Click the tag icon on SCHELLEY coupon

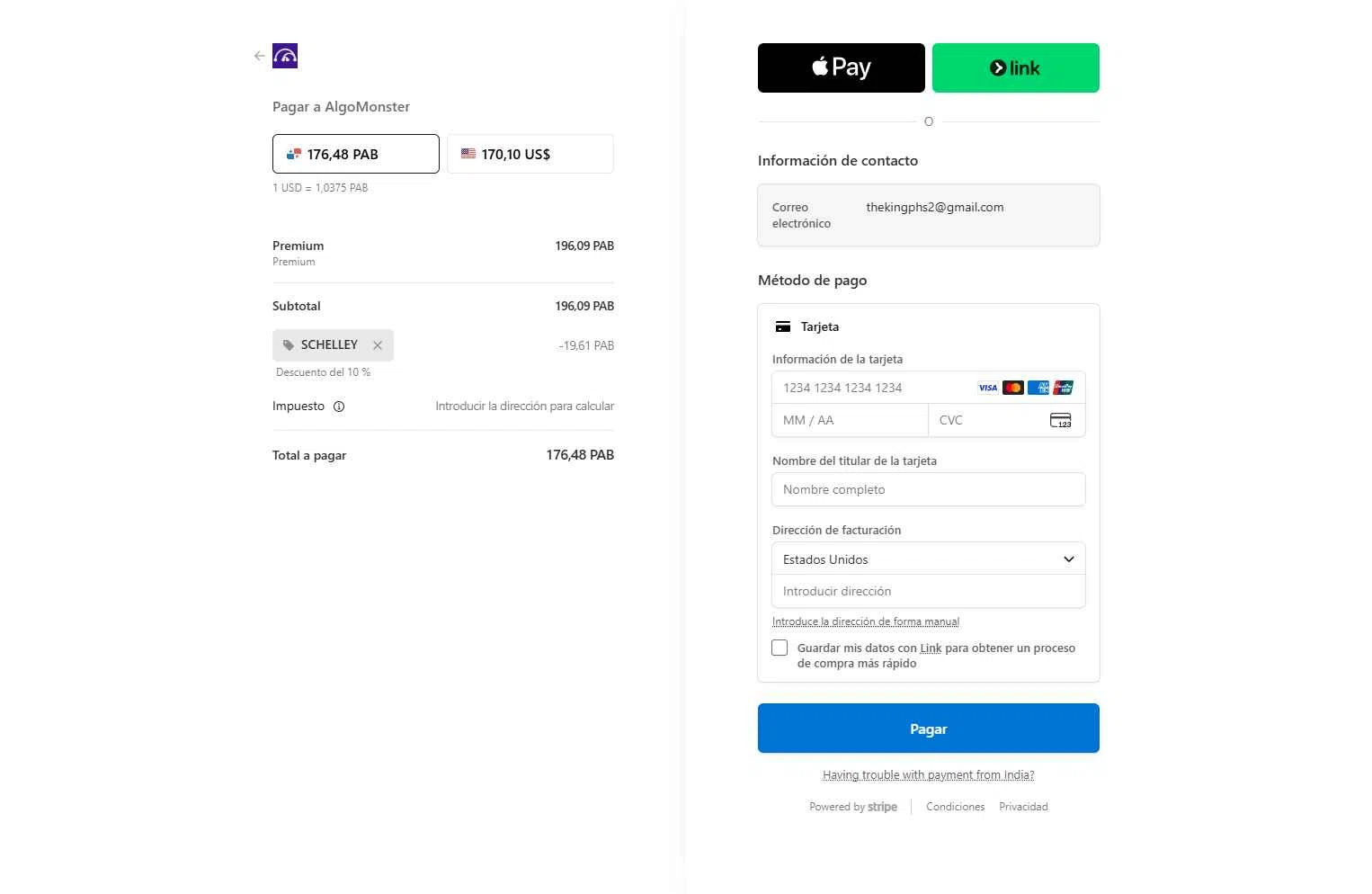pos(289,345)
